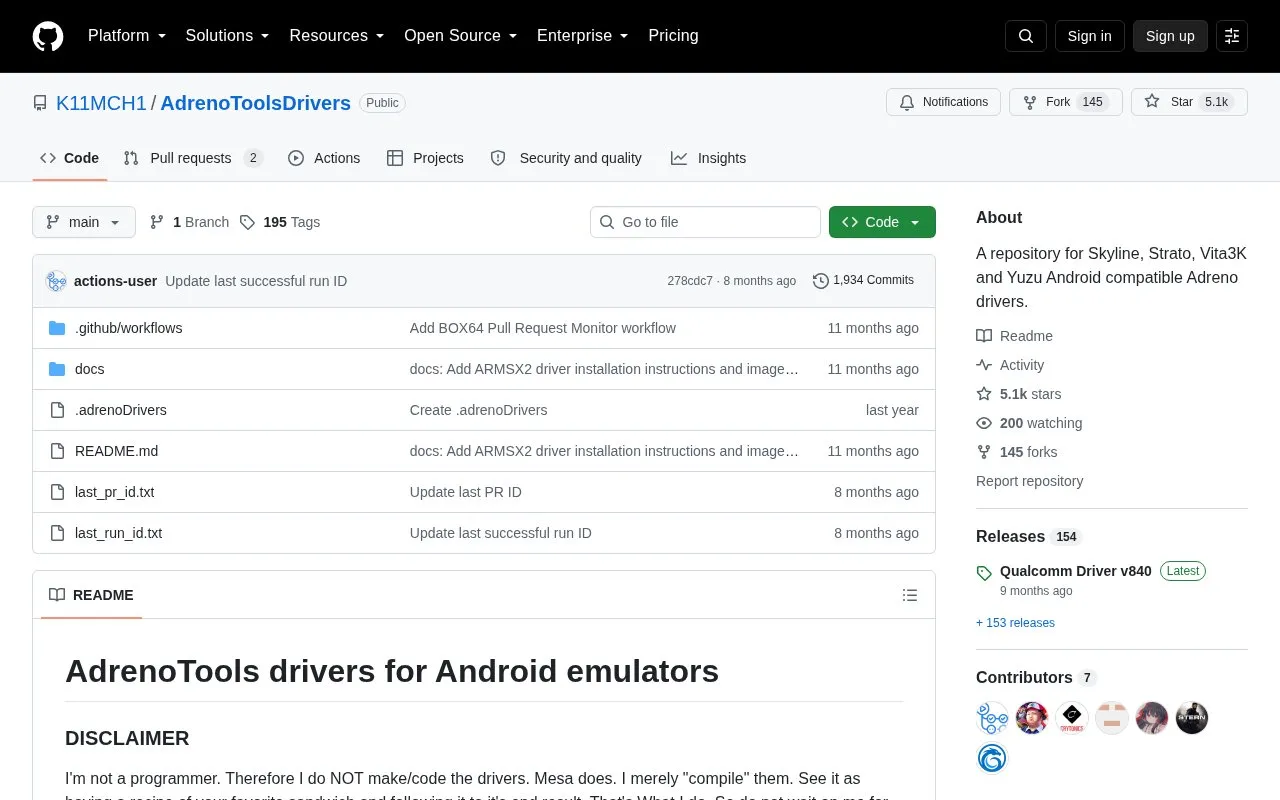Open the Qualcomm Driver v840 release
Viewport: 1280px width, 800px height.
(1075, 571)
